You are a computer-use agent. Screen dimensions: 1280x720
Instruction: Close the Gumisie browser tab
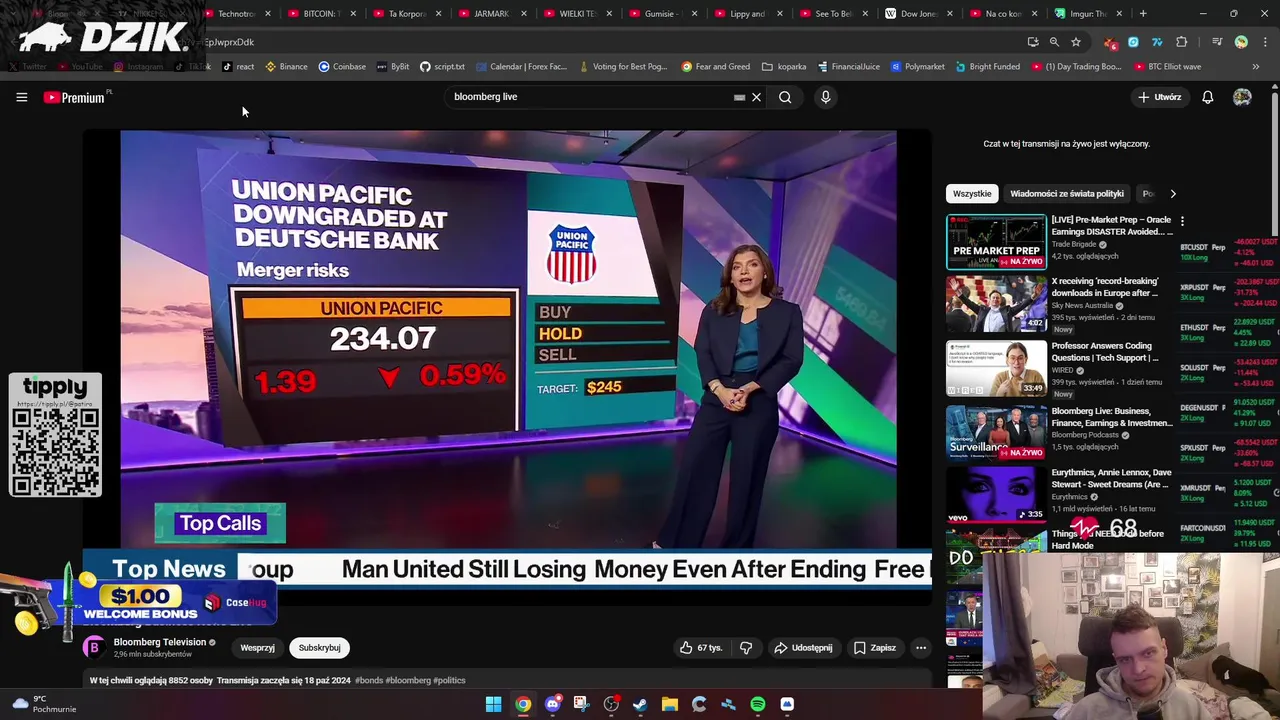695,14
